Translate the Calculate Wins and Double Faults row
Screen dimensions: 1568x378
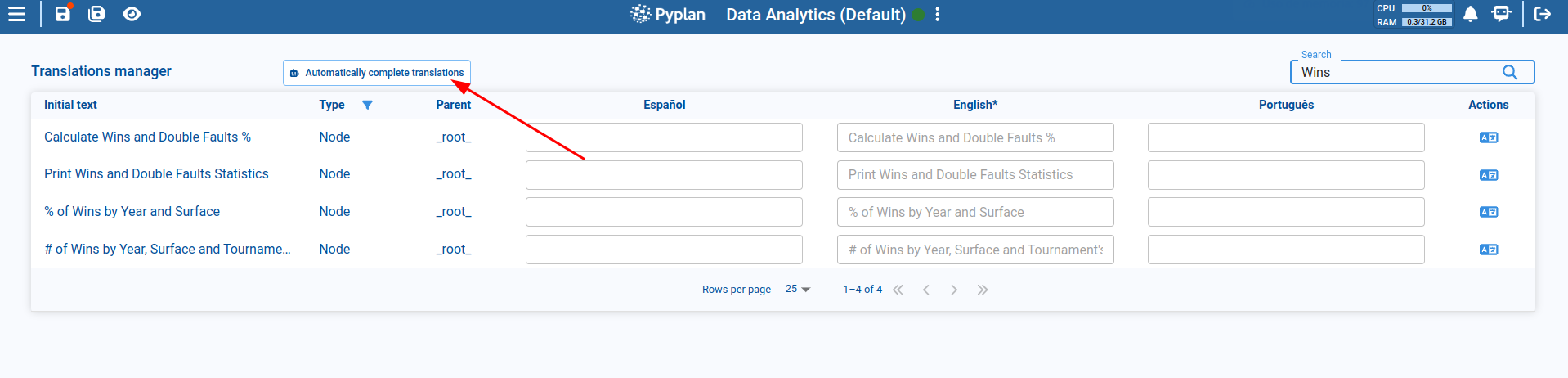pyautogui.click(x=1488, y=137)
